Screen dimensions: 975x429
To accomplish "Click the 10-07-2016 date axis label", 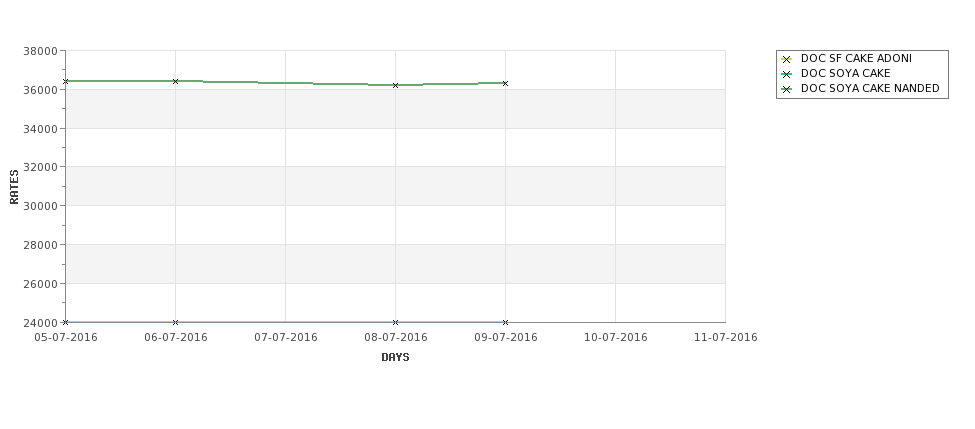I will tap(616, 338).
